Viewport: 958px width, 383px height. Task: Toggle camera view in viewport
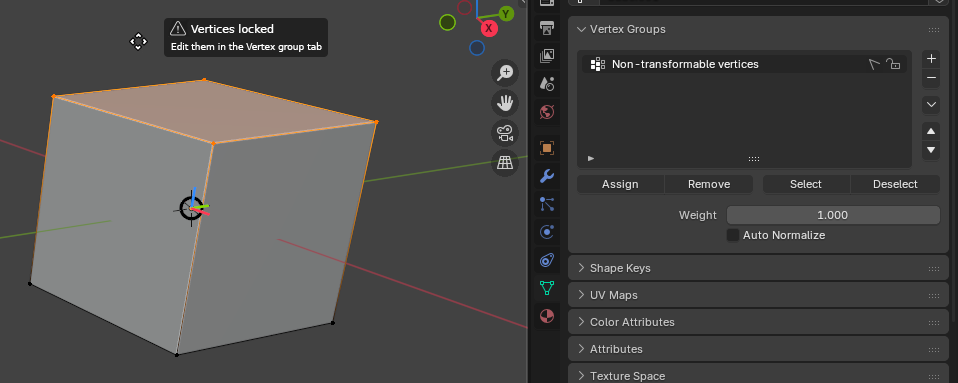(505, 133)
